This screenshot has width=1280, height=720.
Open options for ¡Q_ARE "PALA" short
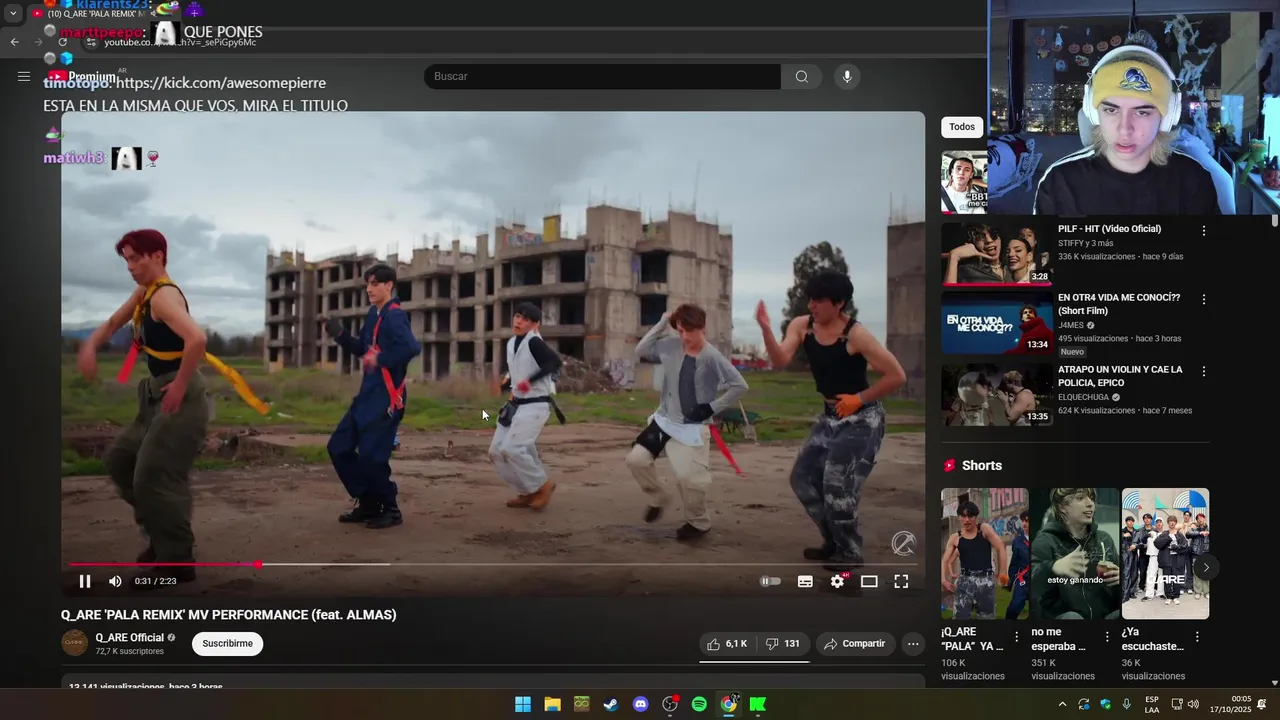1017,637
